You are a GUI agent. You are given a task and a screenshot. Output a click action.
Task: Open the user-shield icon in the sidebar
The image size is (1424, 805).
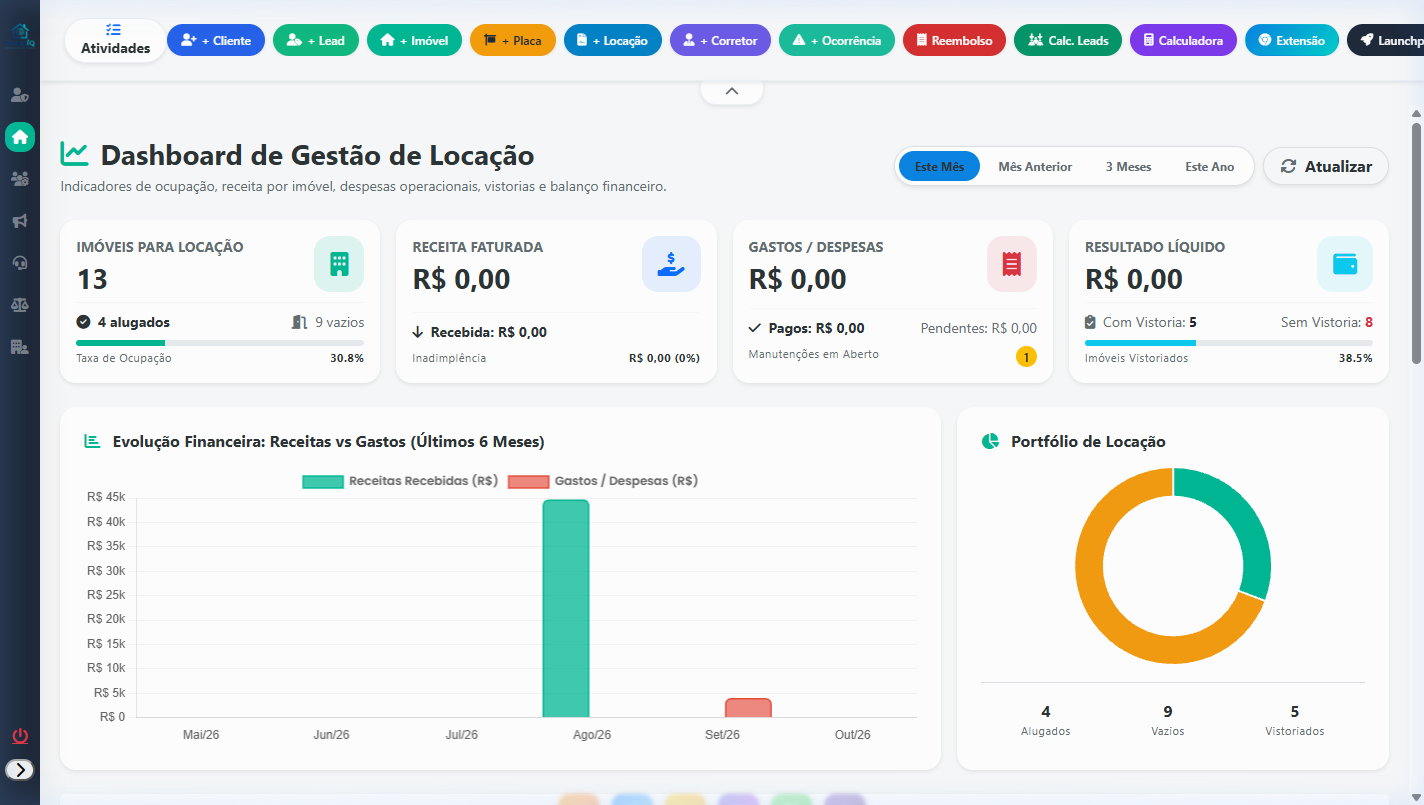(19, 96)
